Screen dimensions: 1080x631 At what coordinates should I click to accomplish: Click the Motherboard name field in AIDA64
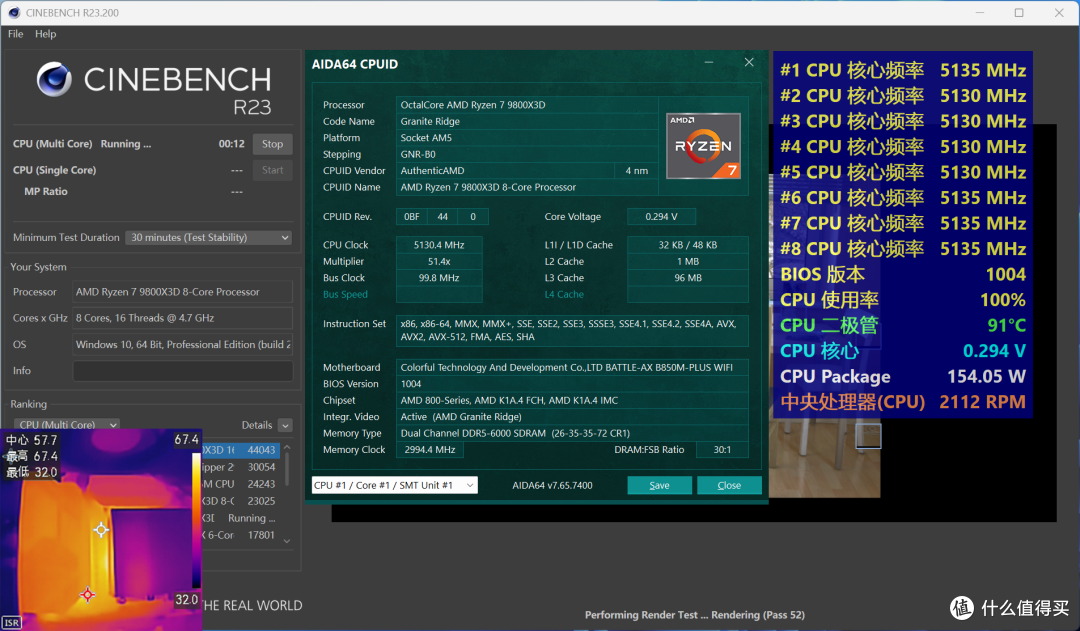coord(572,368)
